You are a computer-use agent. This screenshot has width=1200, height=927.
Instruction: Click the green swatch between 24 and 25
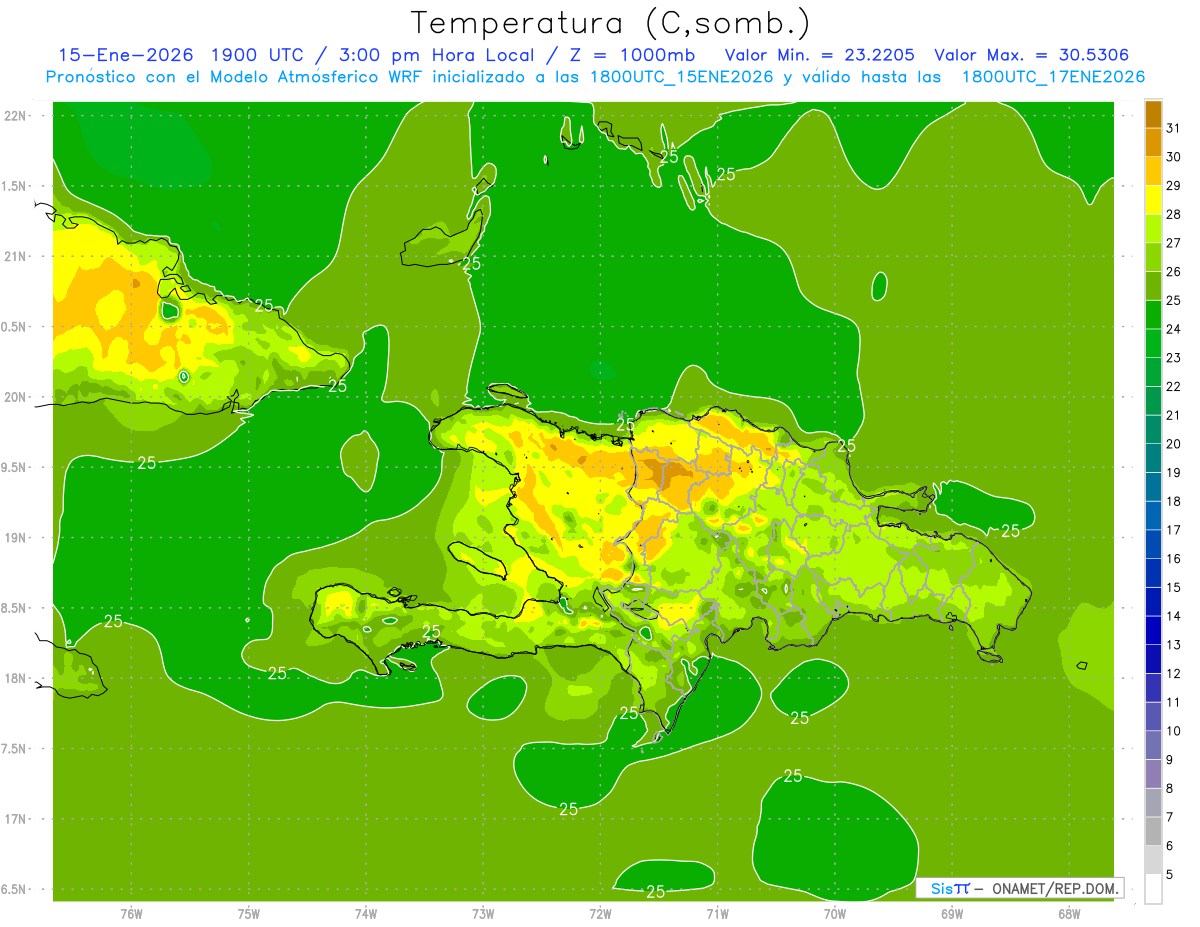click(1153, 314)
